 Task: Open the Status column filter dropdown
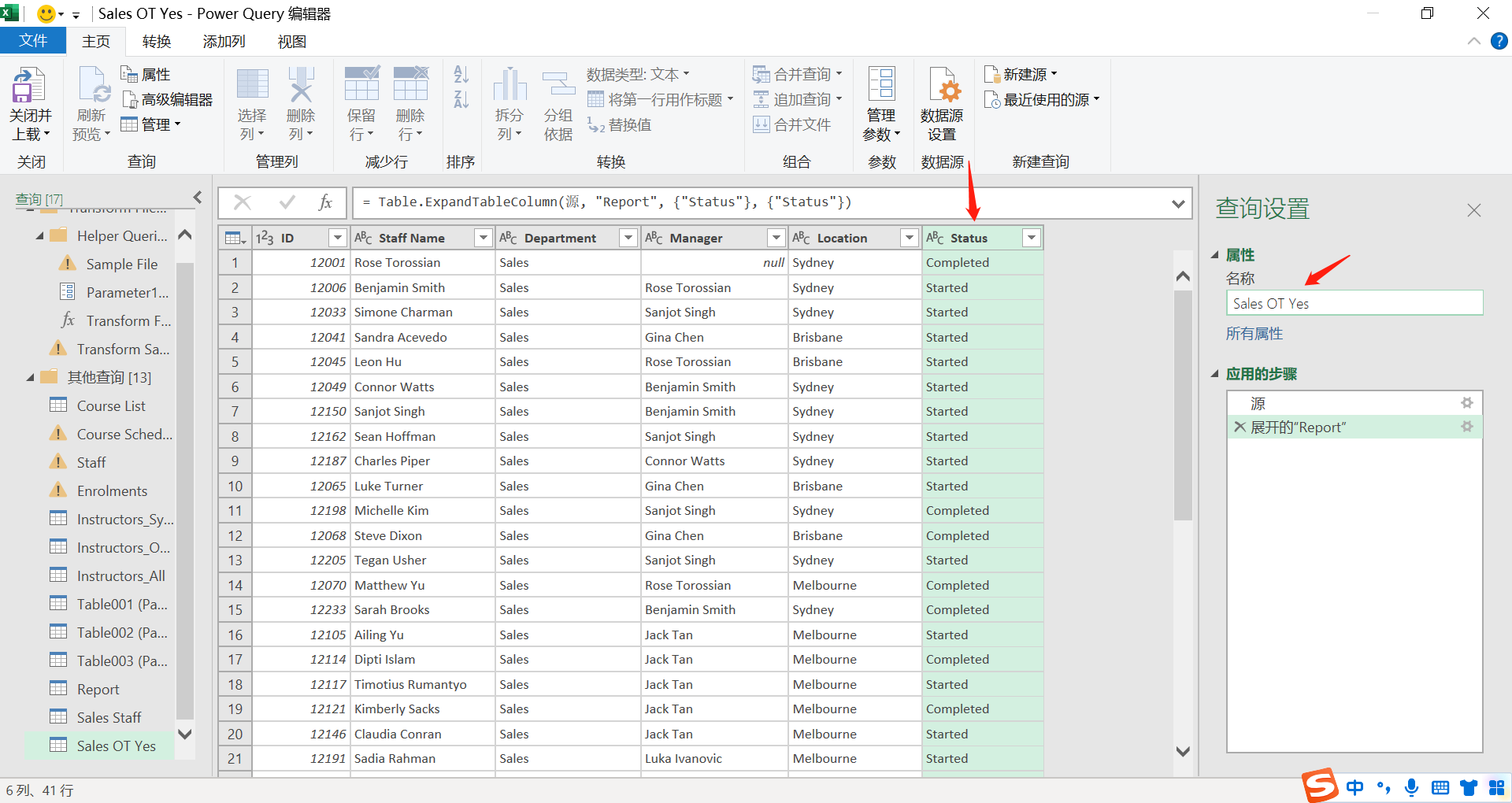[1031, 237]
